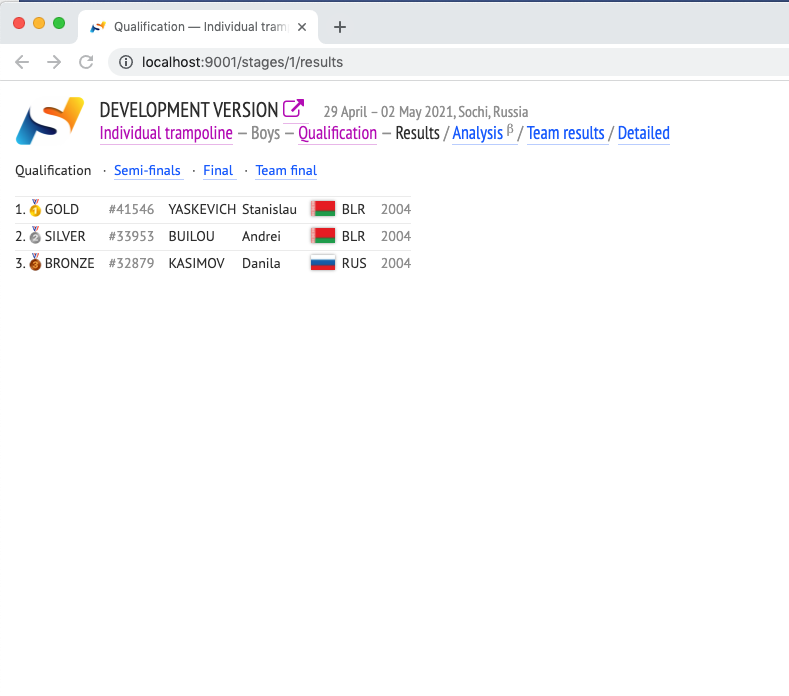Click the name YASKEVICH
This screenshot has width=789, height=696.
(202, 209)
